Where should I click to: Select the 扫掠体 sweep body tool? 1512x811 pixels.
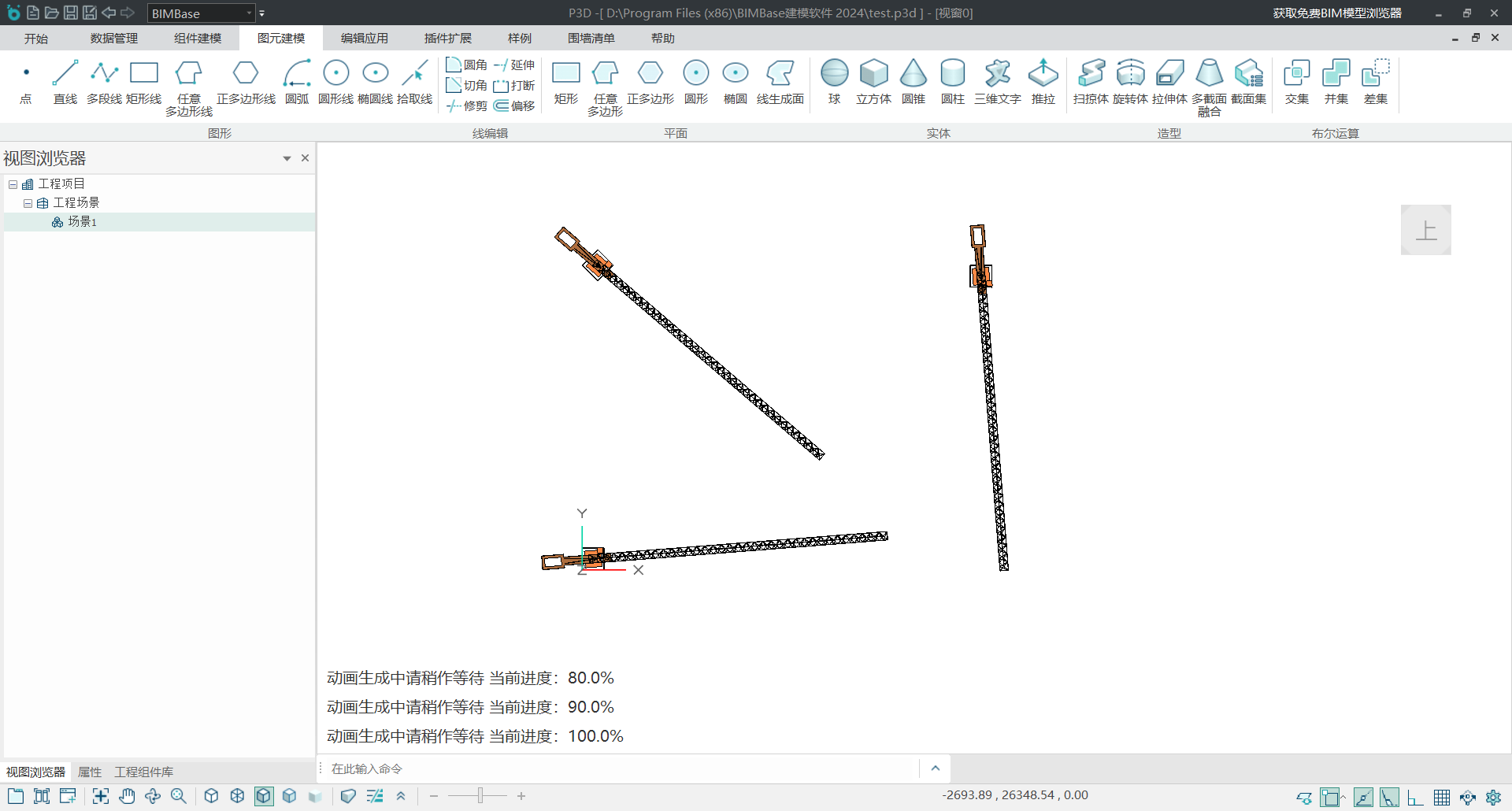pos(1091,82)
